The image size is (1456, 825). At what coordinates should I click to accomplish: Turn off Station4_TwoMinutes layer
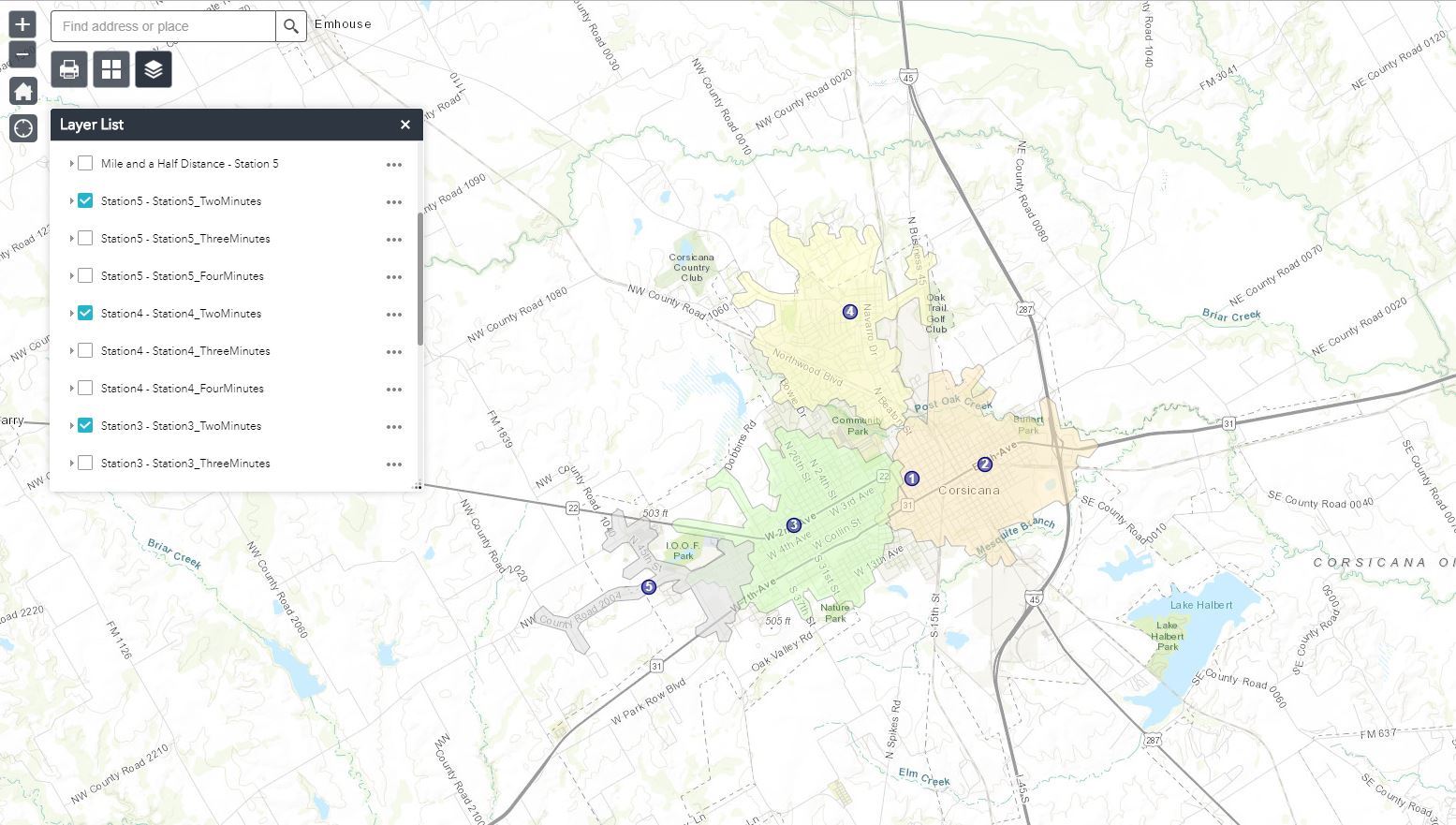coord(85,314)
